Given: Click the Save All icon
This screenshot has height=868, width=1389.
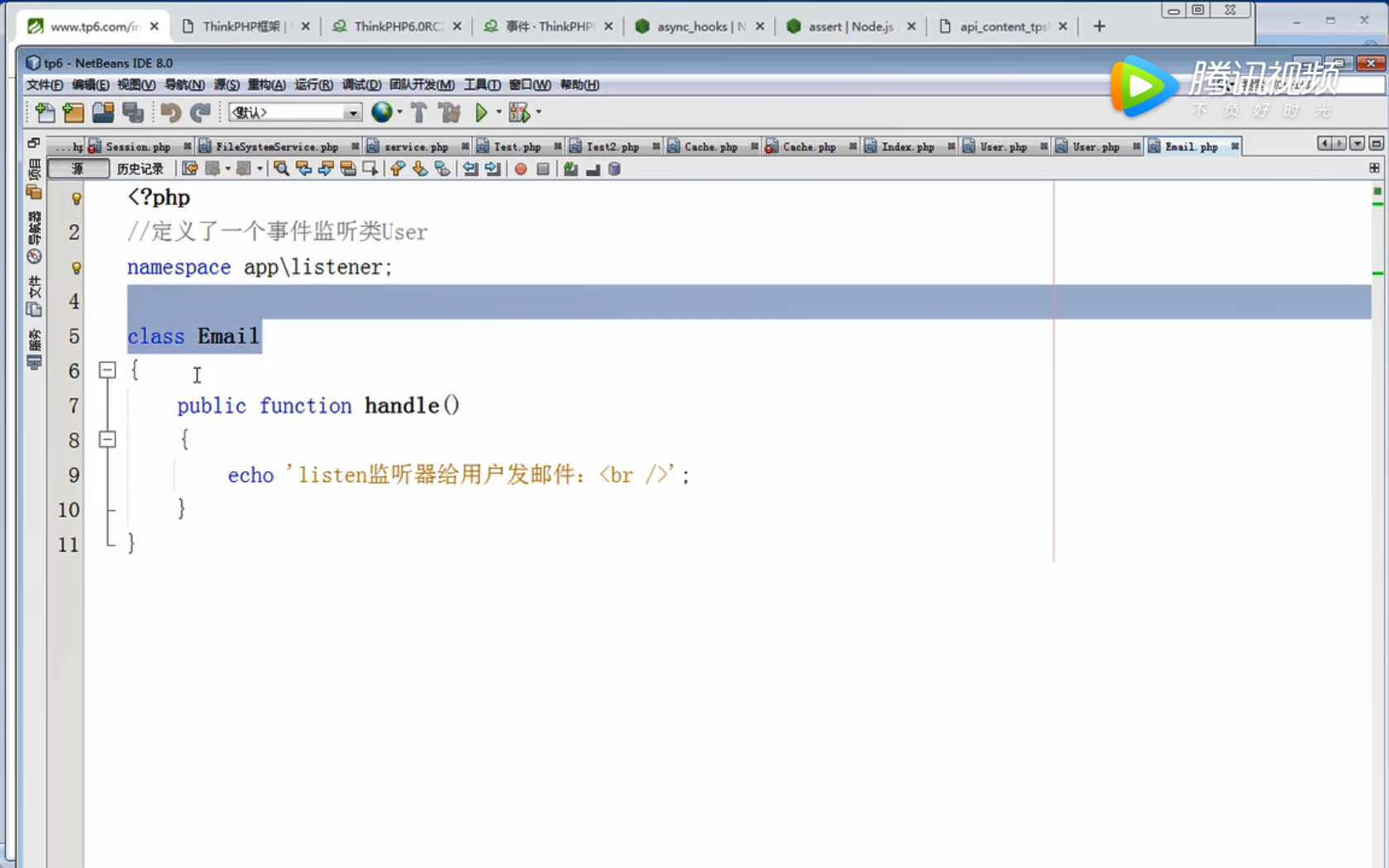Looking at the screenshot, I should click(132, 112).
